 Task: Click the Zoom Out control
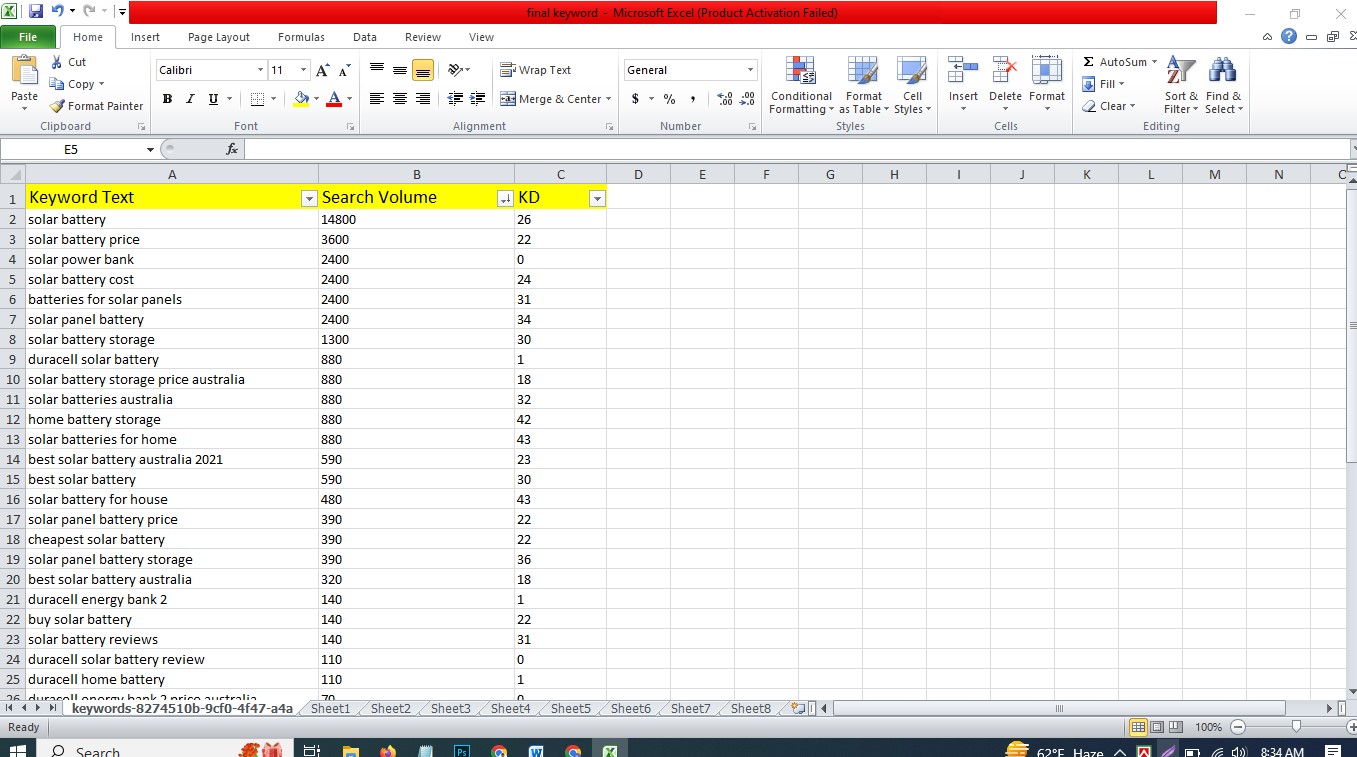click(x=1237, y=727)
